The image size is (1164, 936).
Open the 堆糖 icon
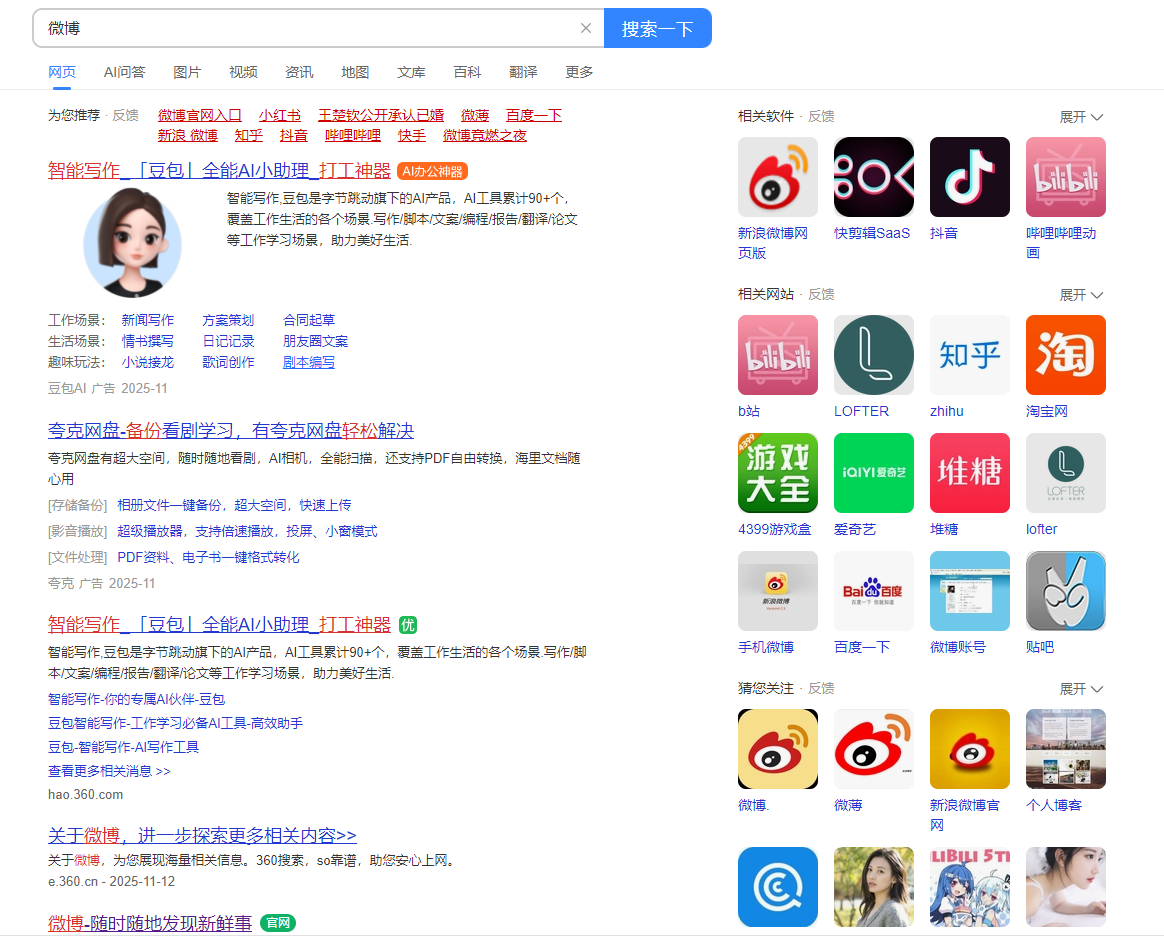[970, 473]
